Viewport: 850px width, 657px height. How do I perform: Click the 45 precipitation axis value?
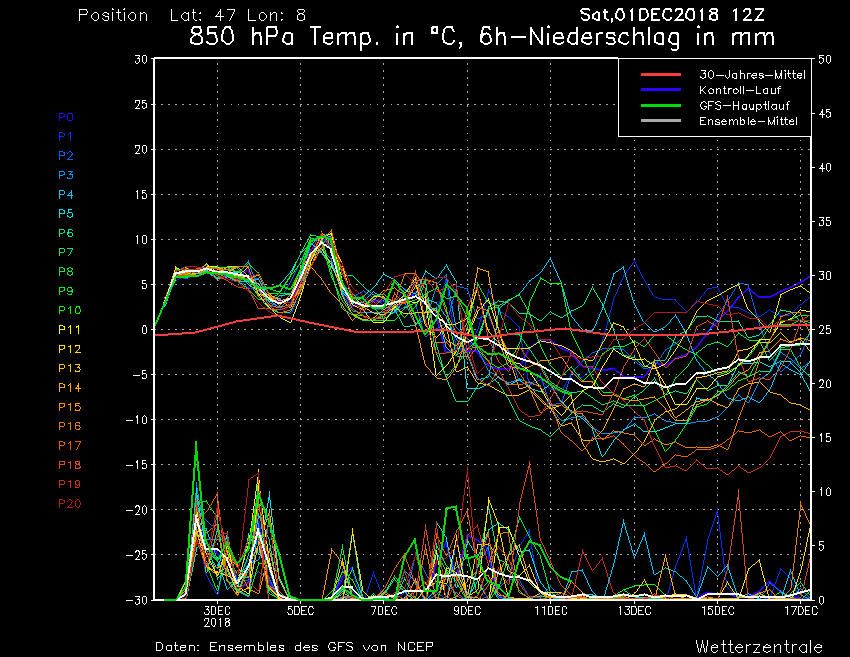[825, 113]
